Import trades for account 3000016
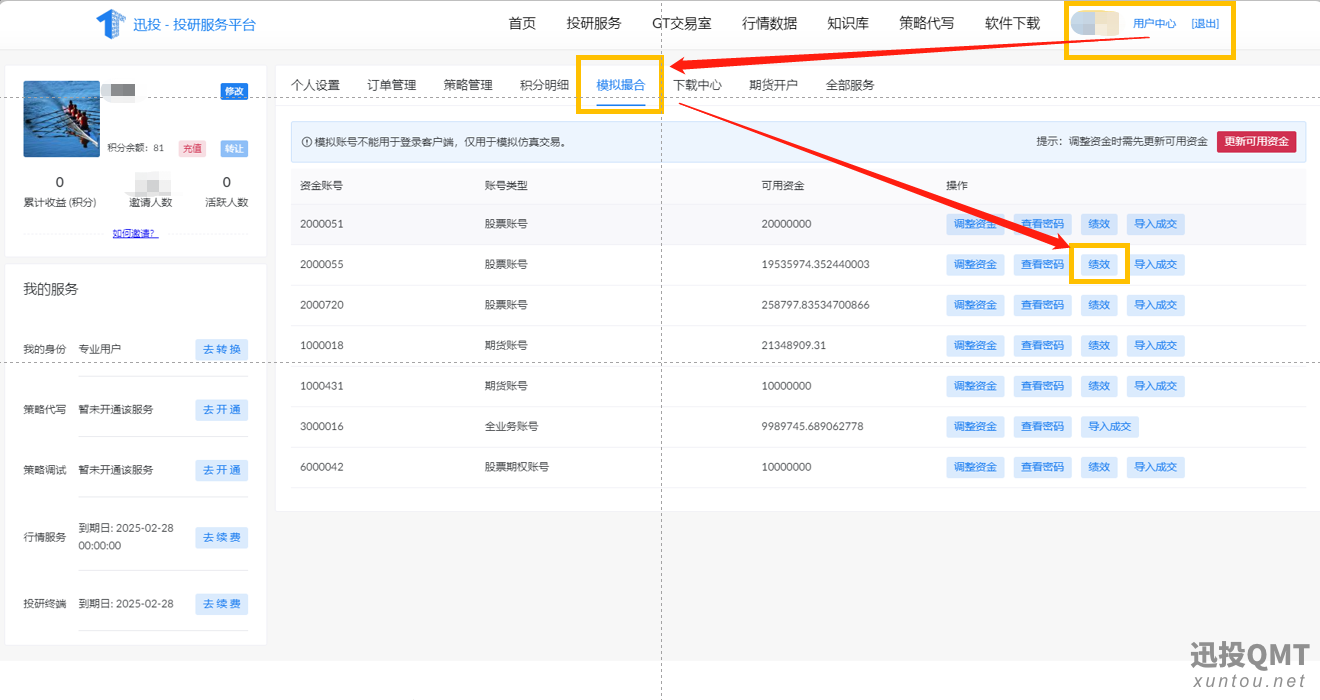 (1109, 427)
